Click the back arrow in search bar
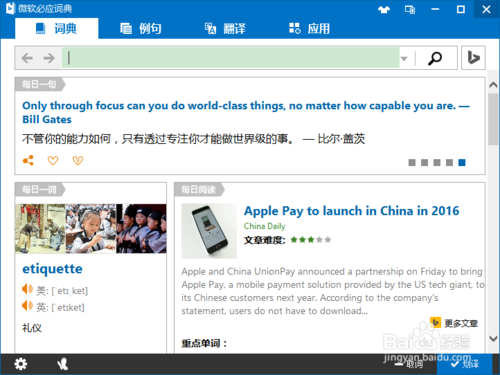The image size is (500, 375). (x=27, y=58)
